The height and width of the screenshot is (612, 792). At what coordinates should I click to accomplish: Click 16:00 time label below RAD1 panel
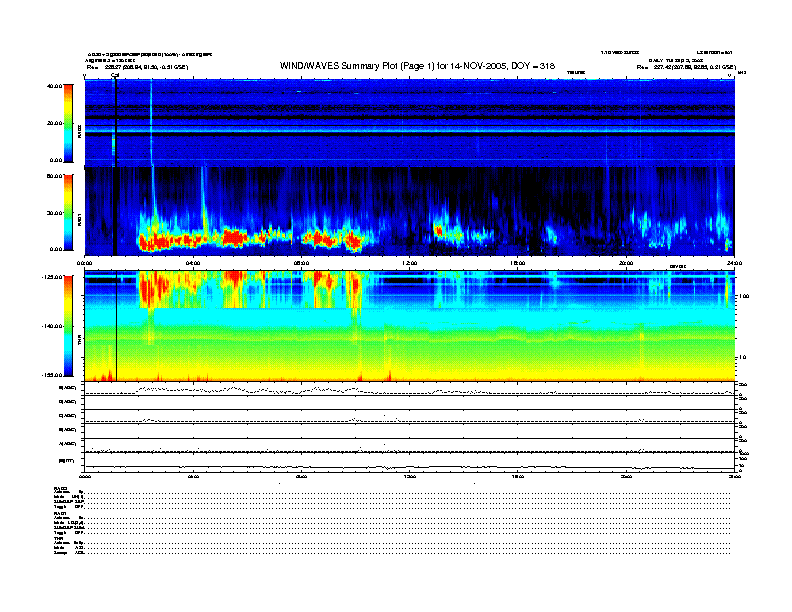point(518,263)
